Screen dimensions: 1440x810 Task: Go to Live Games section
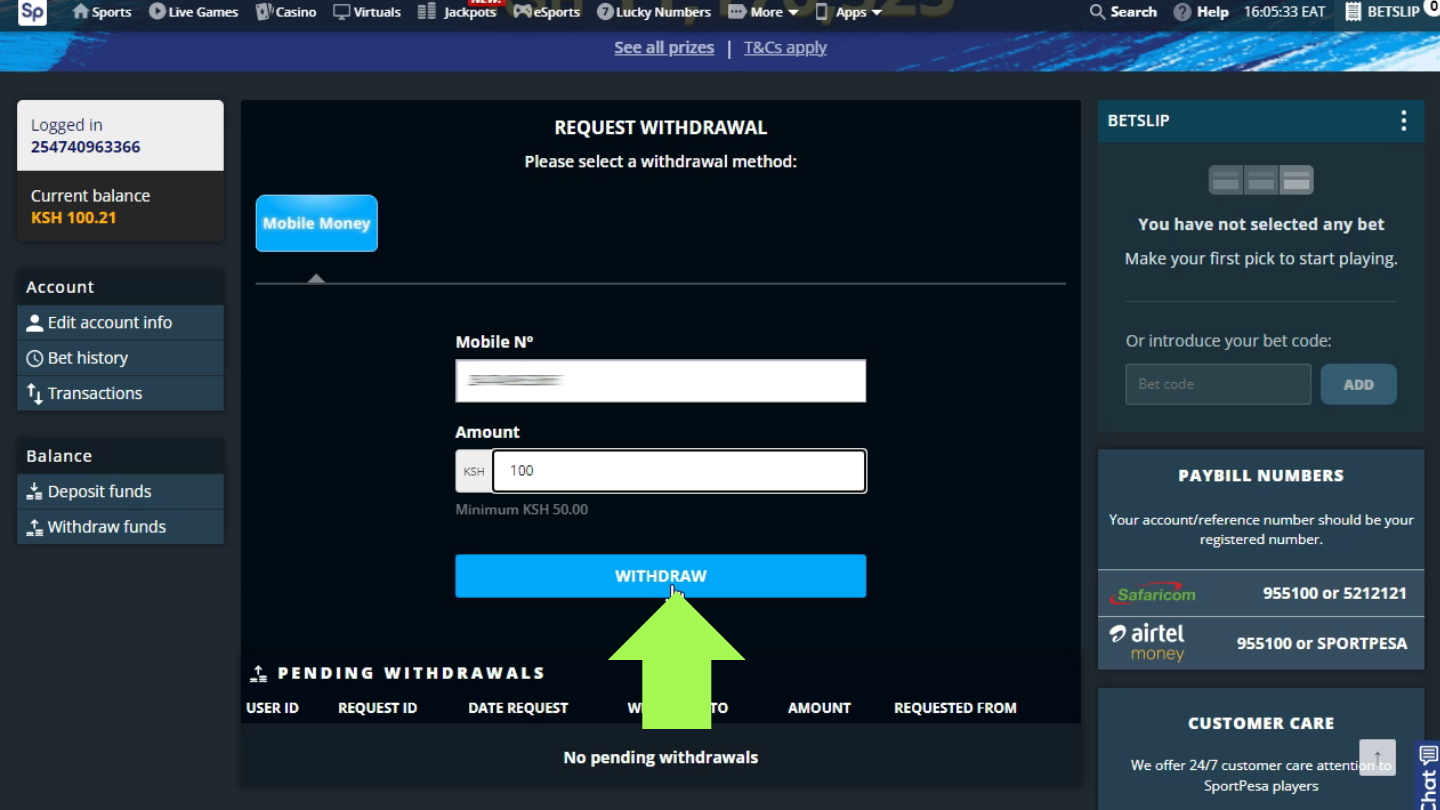pyautogui.click(x=193, y=12)
